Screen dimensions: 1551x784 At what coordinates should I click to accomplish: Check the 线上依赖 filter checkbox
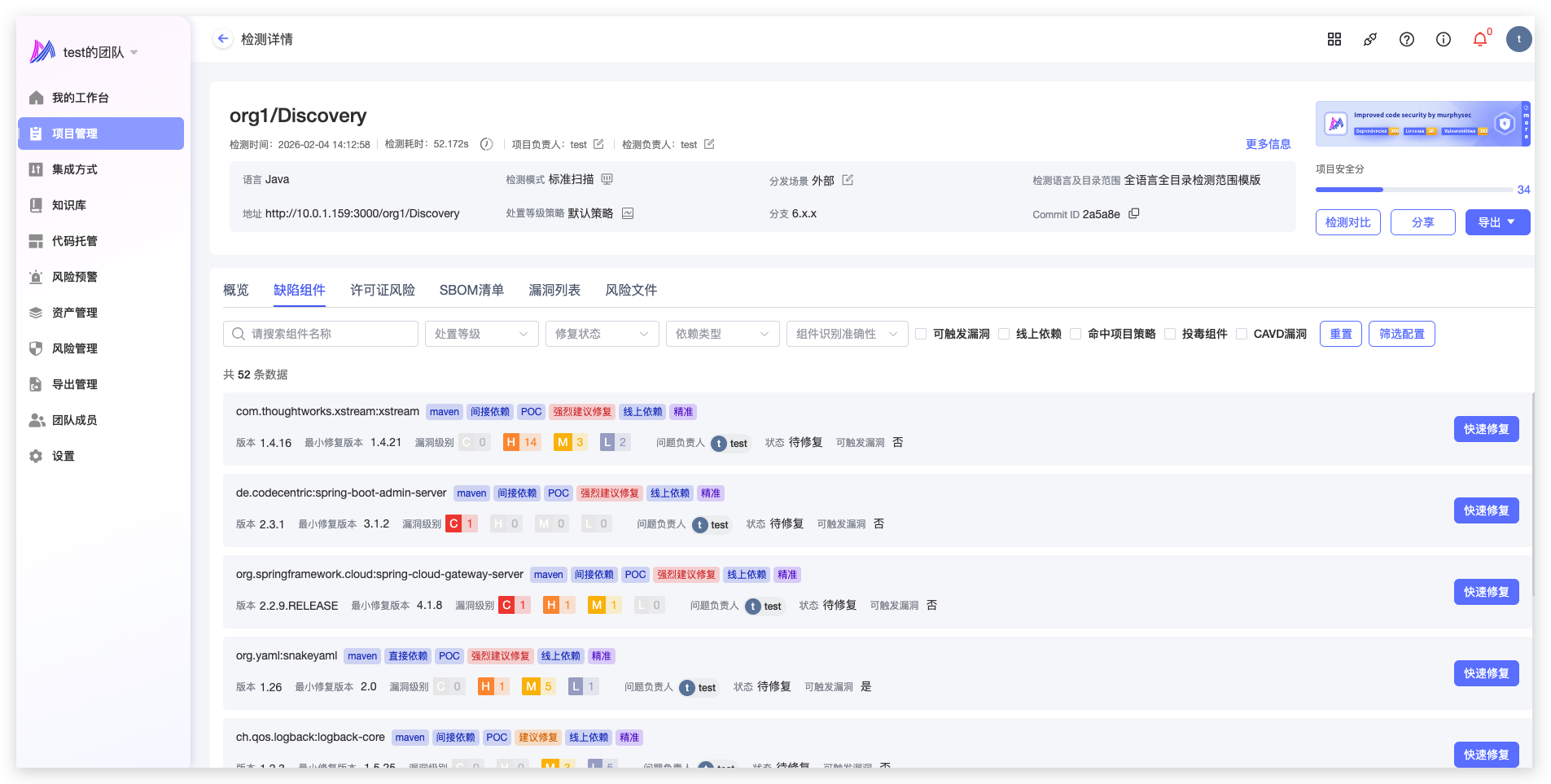[1004, 334]
